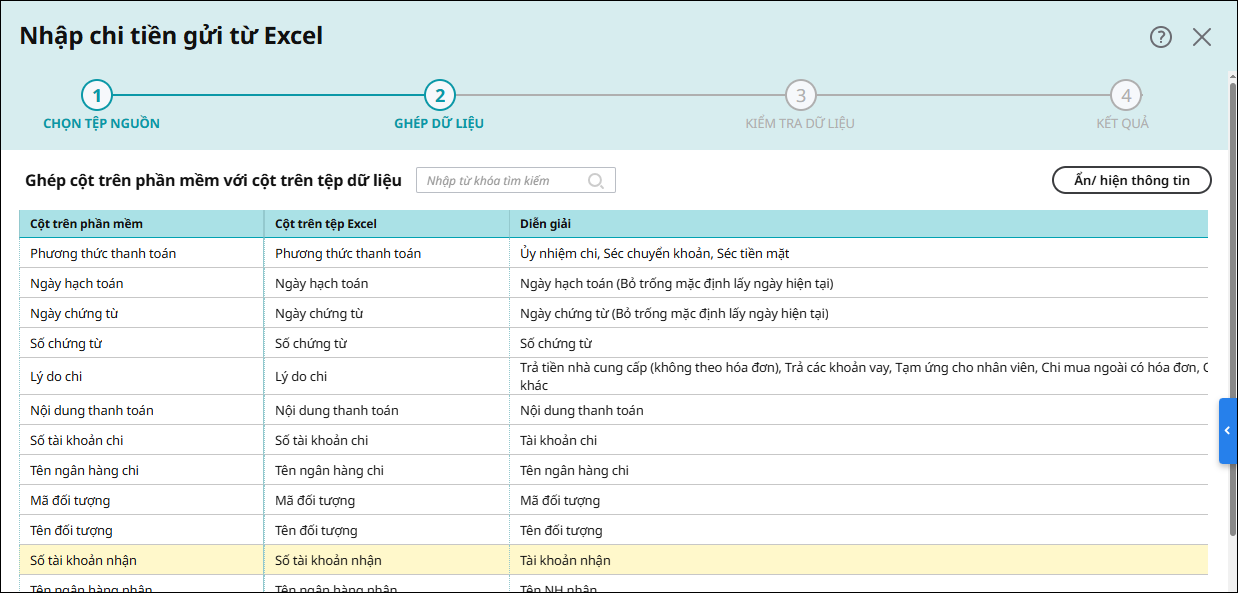Click the Ẩn/ hiện thông tin button
1238x593 pixels.
tap(1131, 180)
